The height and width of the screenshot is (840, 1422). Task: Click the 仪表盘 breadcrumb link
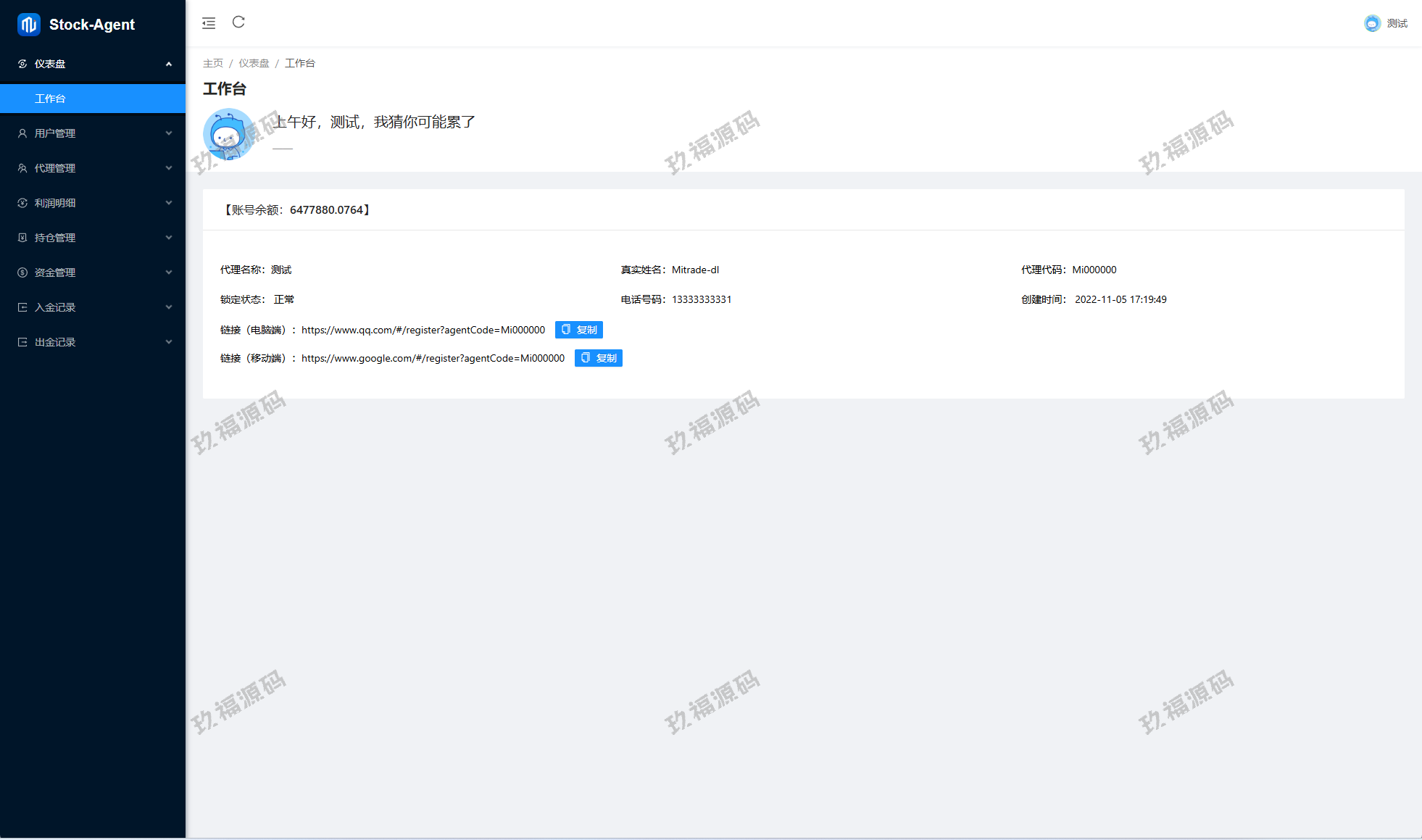pyautogui.click(x=254, y=63)
